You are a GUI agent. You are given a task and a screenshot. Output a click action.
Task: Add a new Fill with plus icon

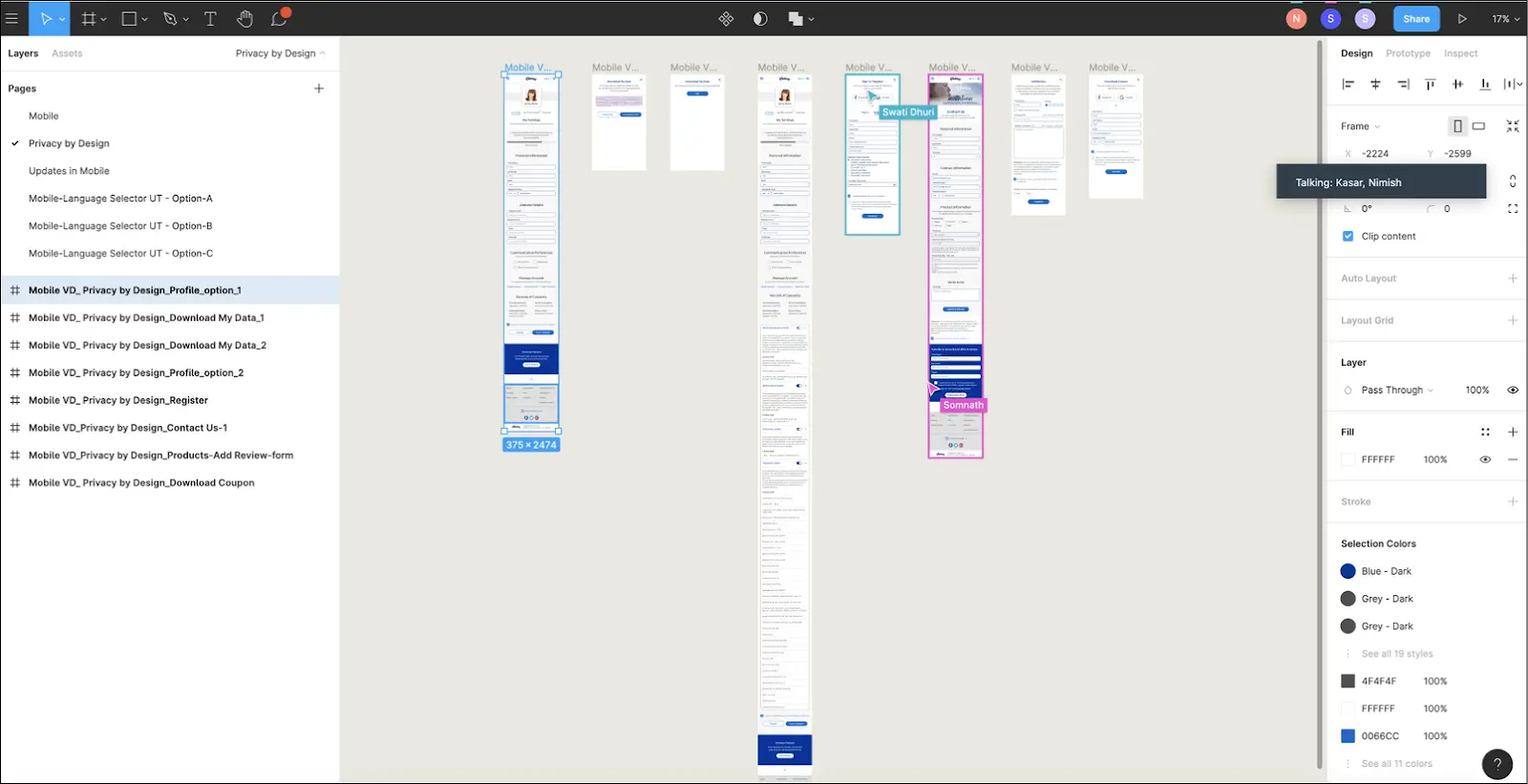click(x=1513, y=432)
